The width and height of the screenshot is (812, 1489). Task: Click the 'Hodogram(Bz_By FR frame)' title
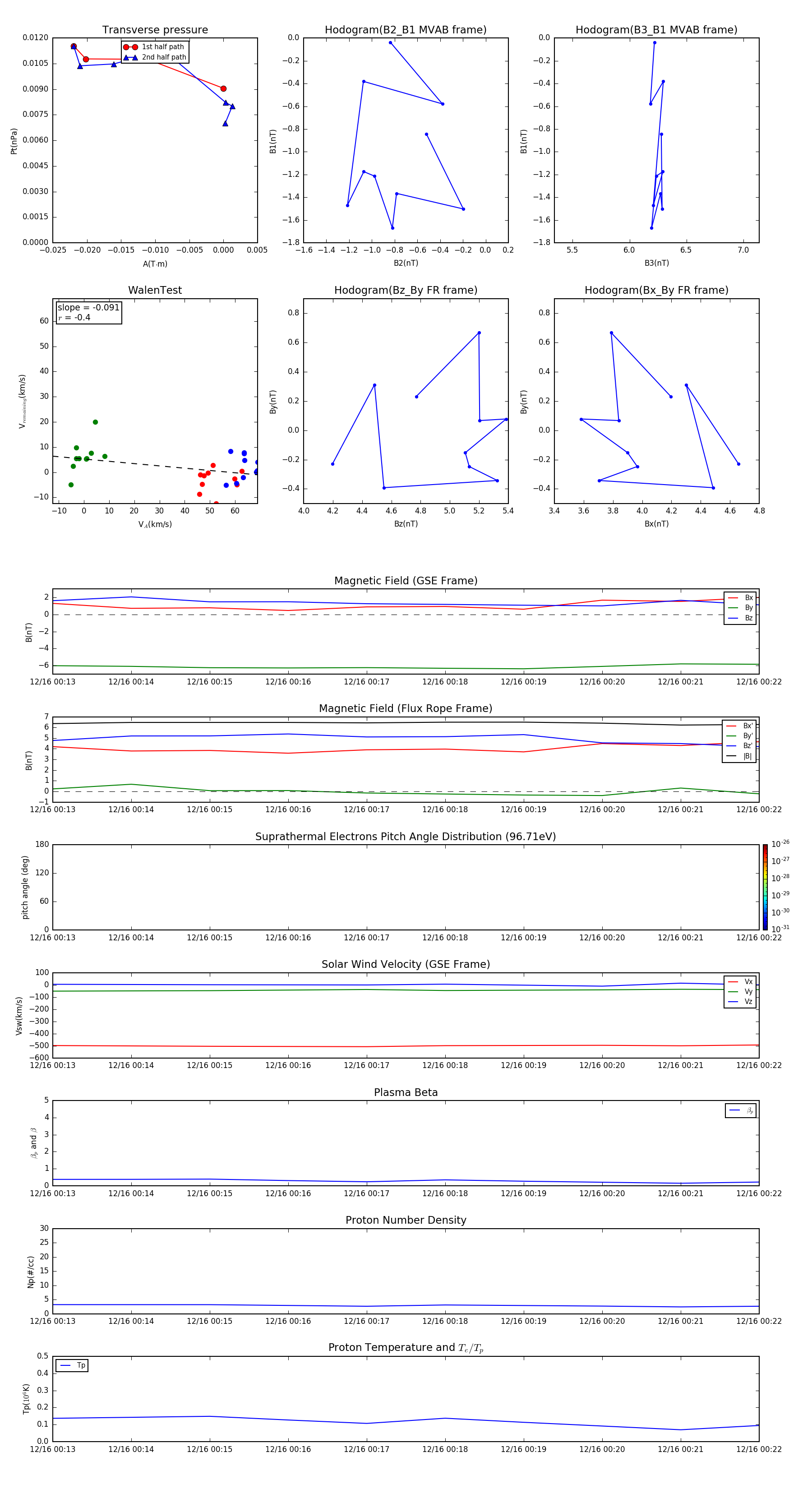point(406,290)
